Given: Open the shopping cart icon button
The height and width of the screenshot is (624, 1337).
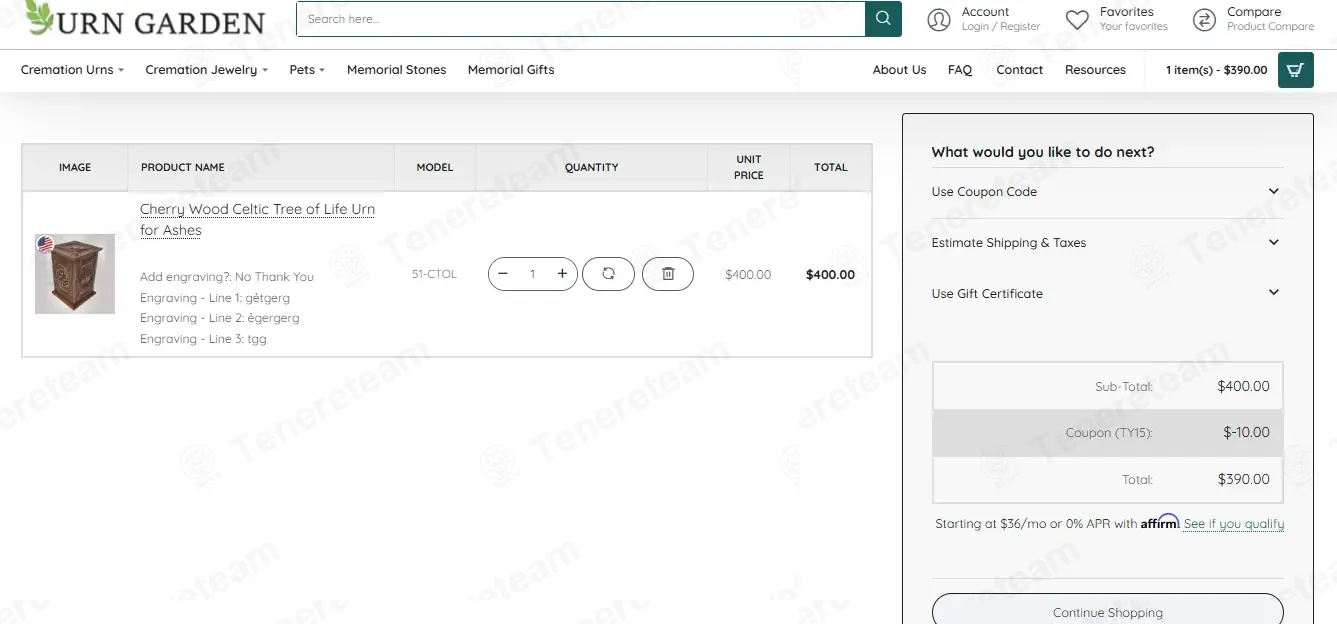Looking at the screenshot, I should [1296, 70].
